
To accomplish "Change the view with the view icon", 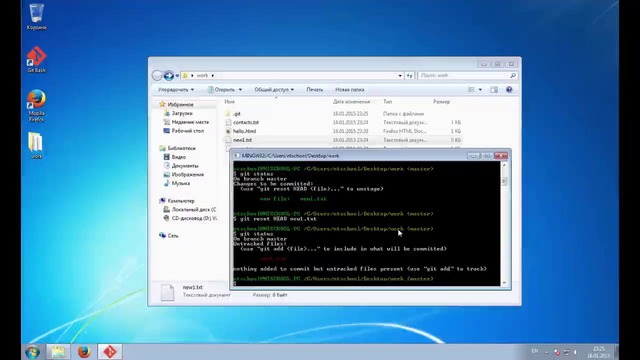I will coord(471,89).
